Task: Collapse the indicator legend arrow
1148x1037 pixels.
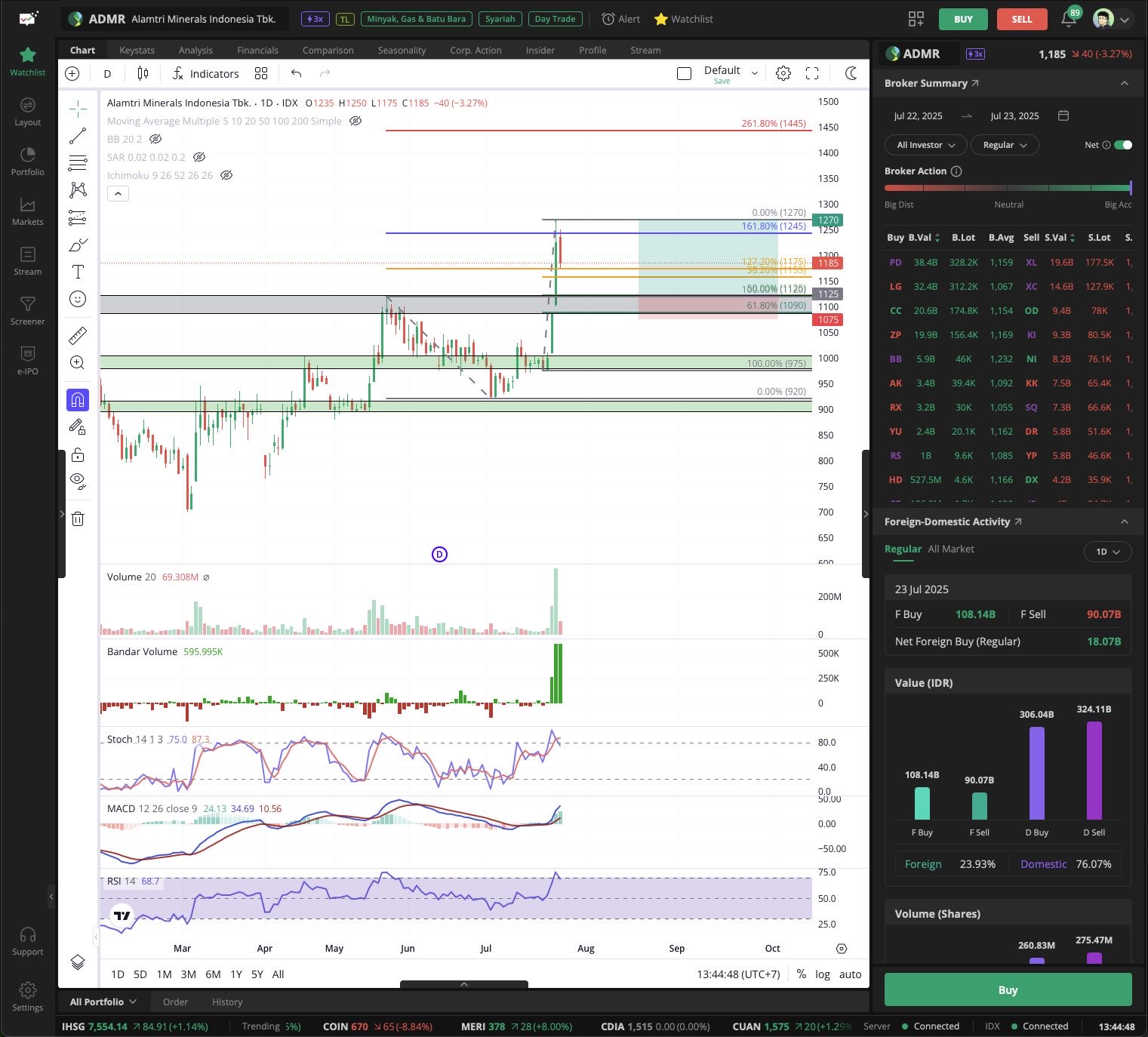Action: [x=118, y=194]
